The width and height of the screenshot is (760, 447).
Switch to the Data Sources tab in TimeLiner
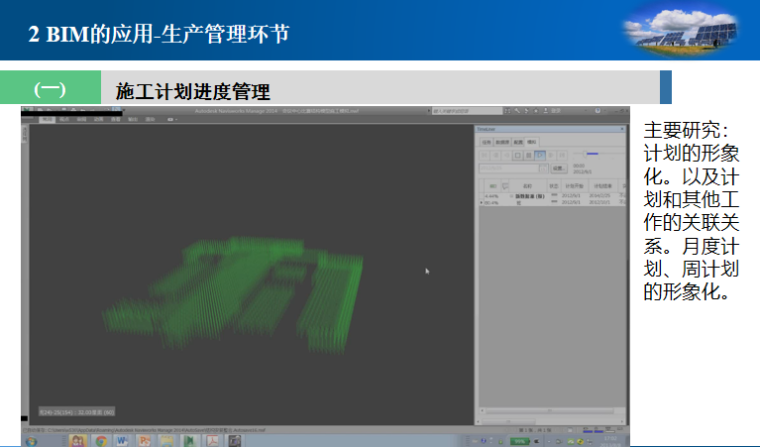click(x=502, y=142)
